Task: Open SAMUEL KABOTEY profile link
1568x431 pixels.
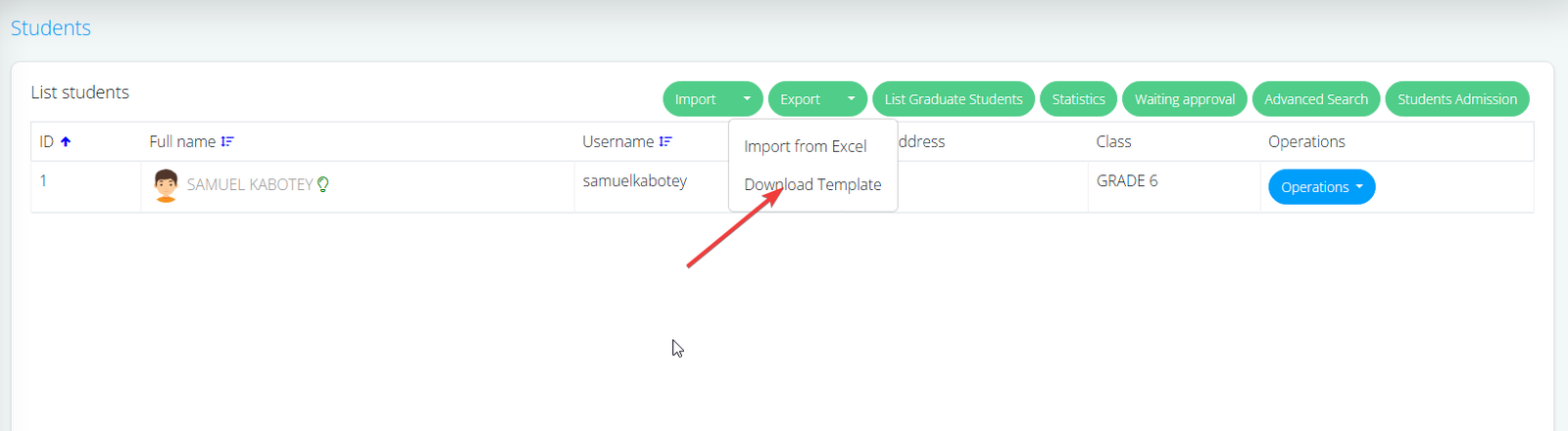Action: pyautogui.click(x=249, y=184)
